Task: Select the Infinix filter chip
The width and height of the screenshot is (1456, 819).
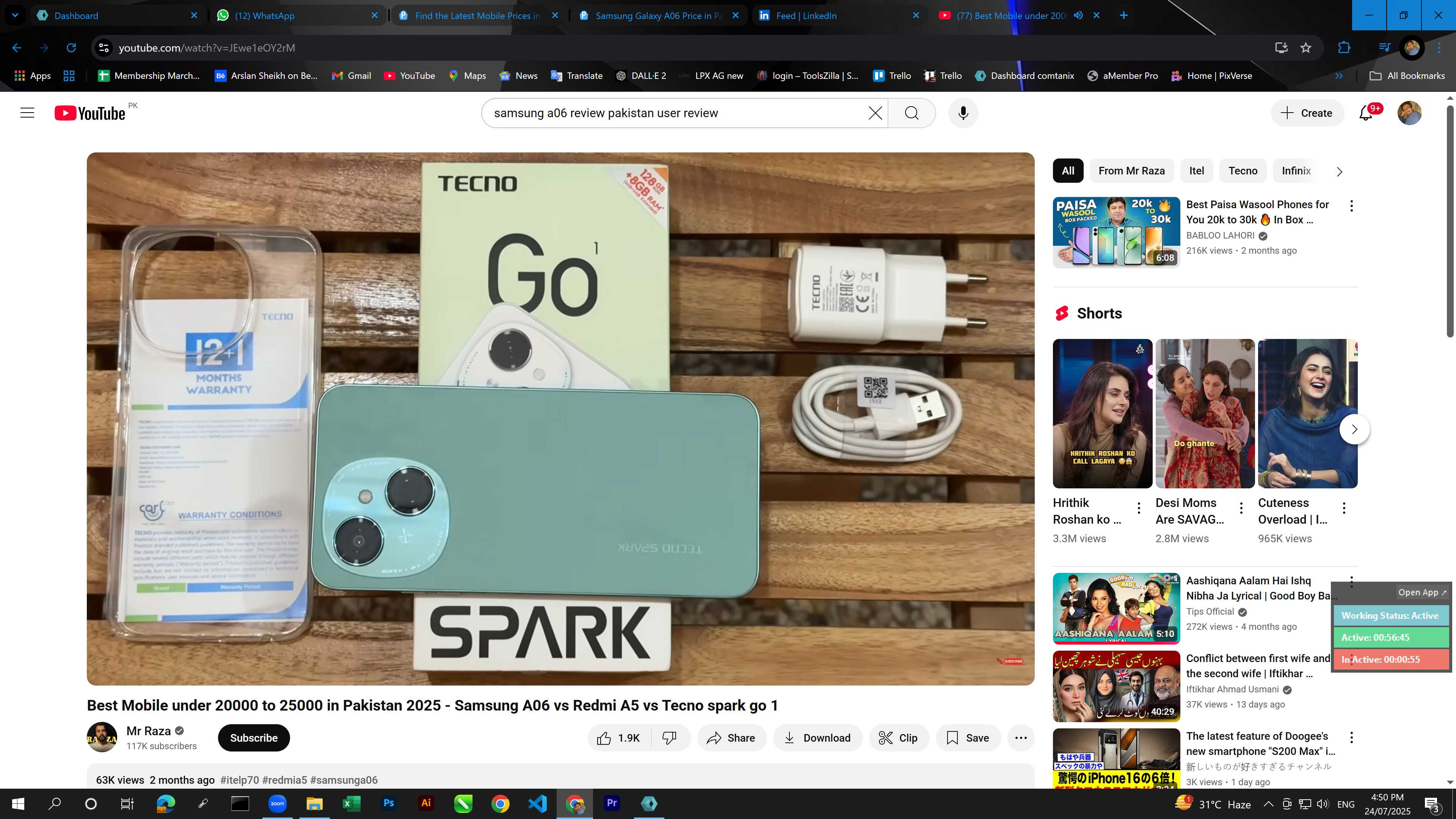Action: (x=1296, y=171)
